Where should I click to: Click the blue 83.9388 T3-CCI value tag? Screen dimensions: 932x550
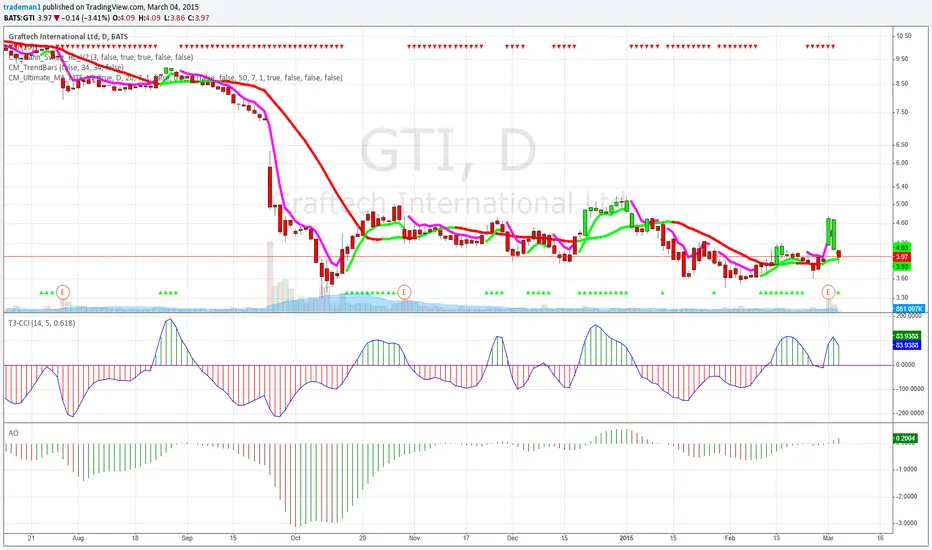[907, 345]
